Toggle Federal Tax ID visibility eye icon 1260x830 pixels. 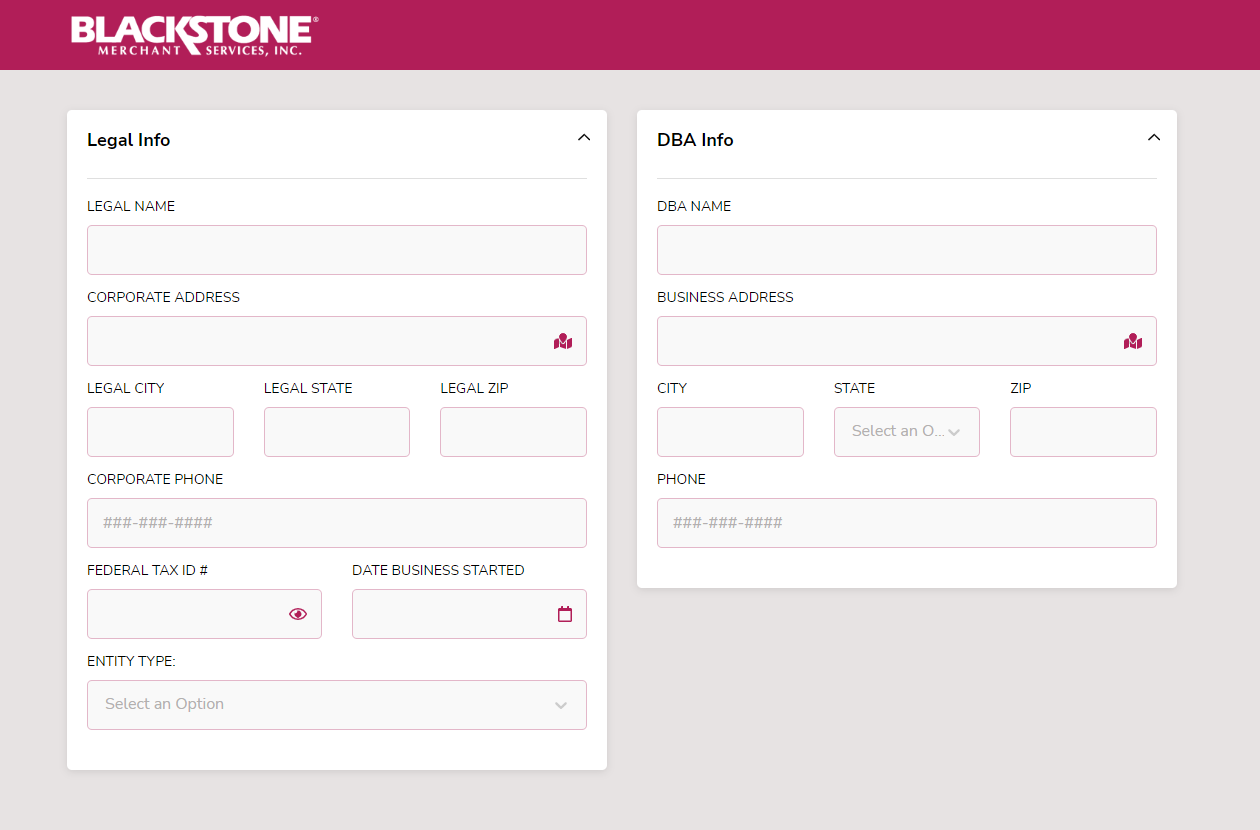click(298, 614)
